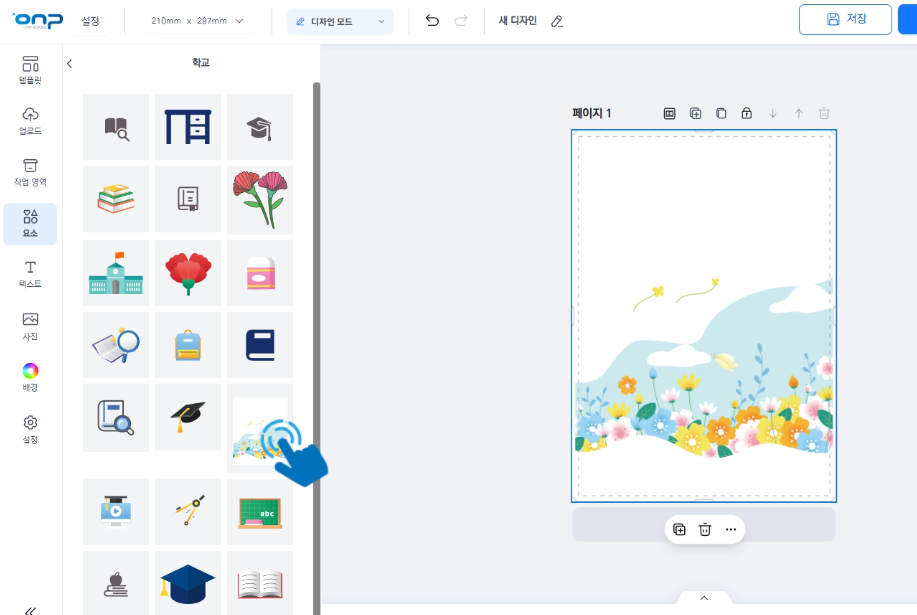Open the 템플릿 panel in the sidebar
Screen dimensions: 917x615
tap(30, 70)
